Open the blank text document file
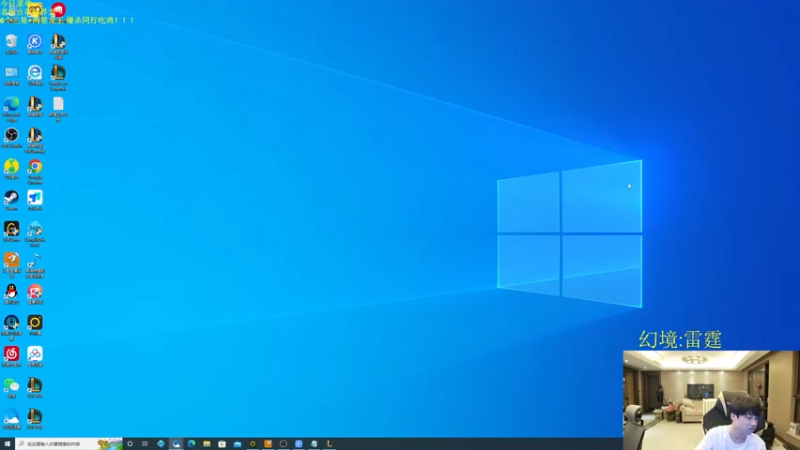Screen dimensions: 800x450 click(58, 109)
